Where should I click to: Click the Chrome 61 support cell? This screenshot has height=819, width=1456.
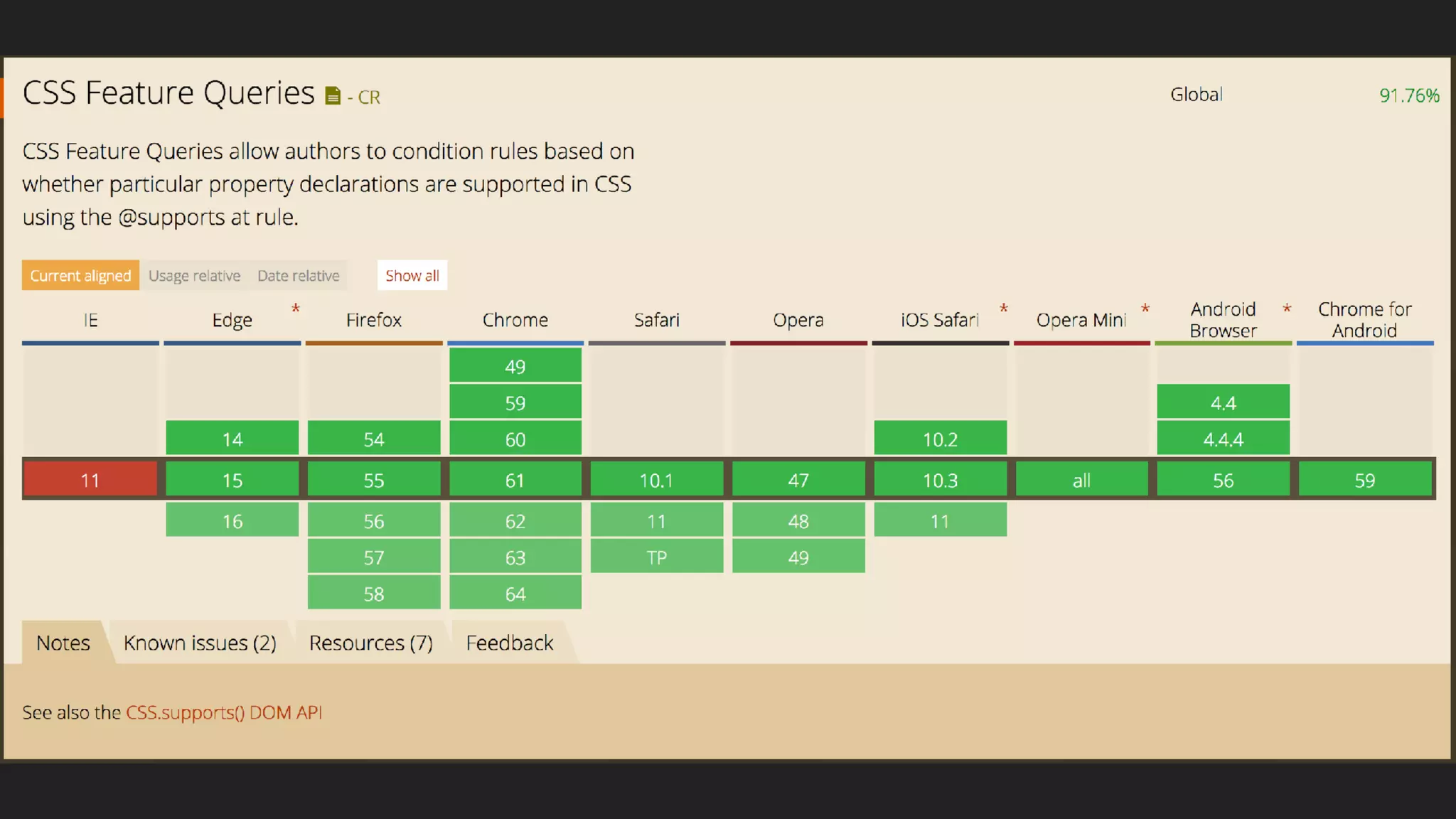tap(515, 480)
